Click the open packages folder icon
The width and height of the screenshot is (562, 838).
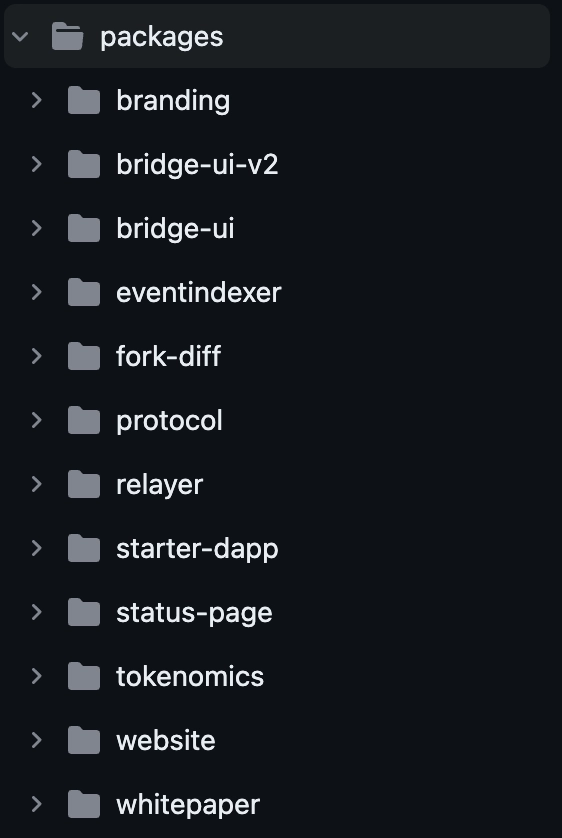tap(67, 36)
